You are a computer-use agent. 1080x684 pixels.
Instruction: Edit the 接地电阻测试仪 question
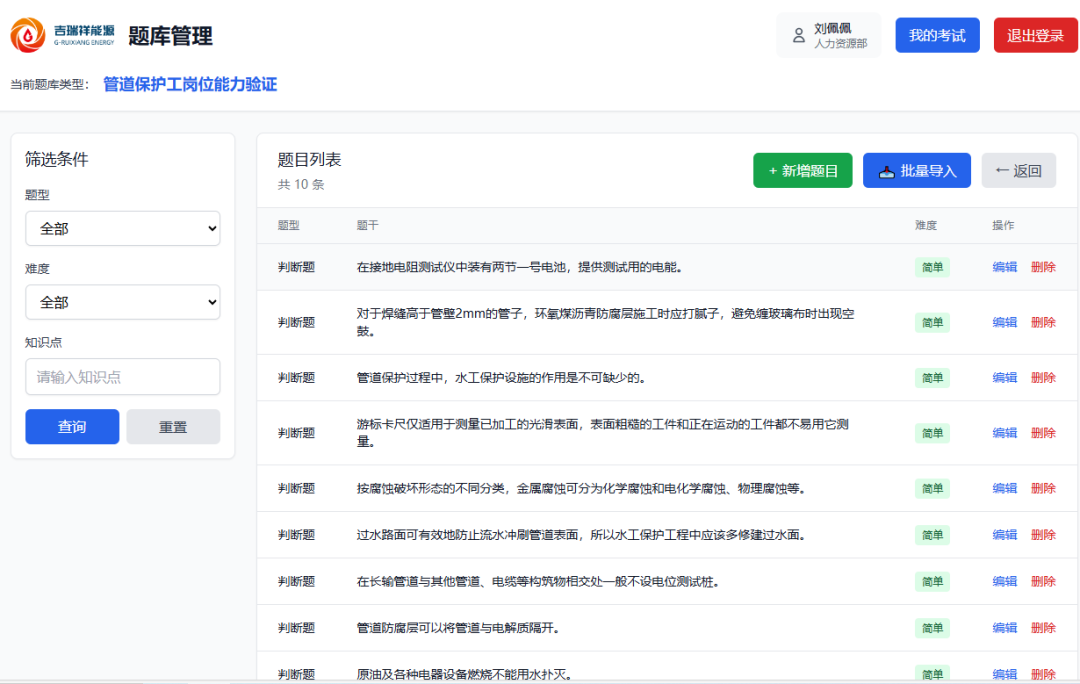1004,267
